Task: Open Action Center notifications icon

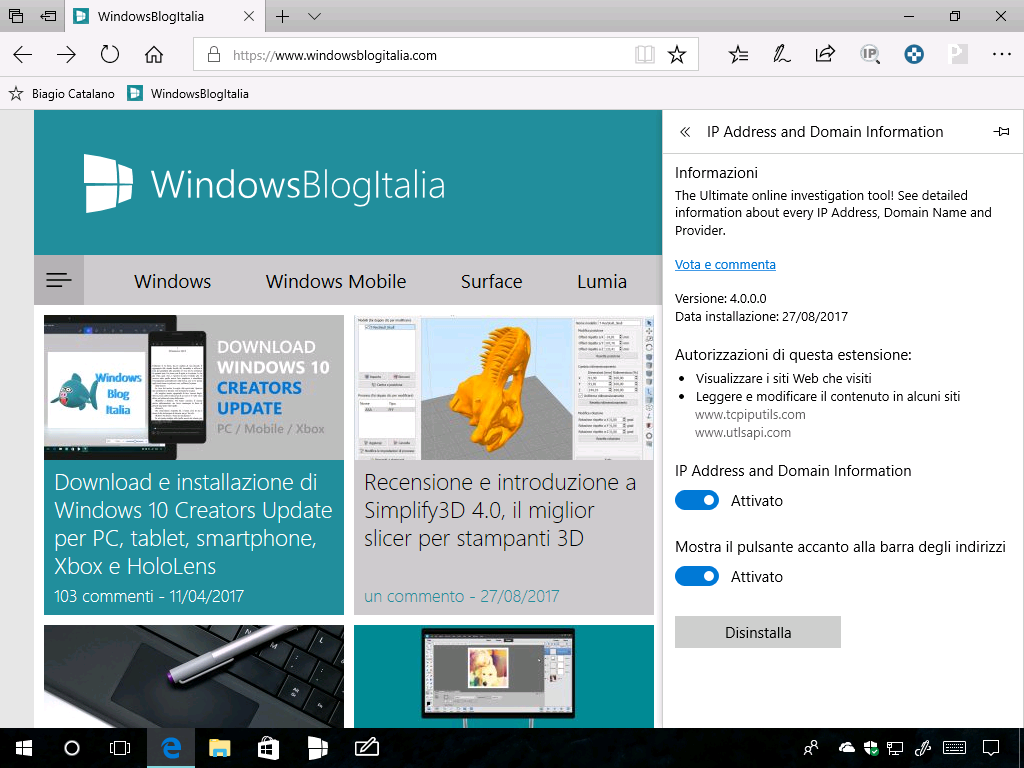Action: coord(991,748)
